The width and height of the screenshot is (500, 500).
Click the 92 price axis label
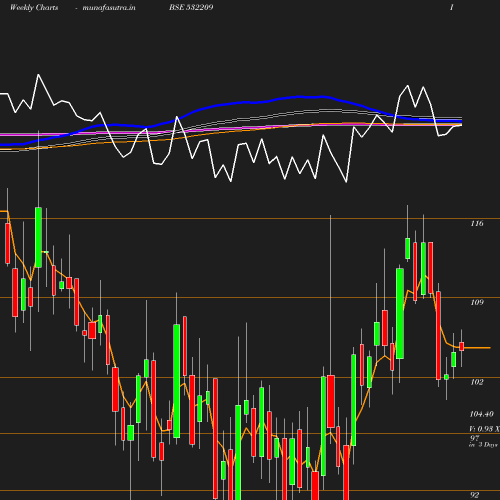(475, 495)
